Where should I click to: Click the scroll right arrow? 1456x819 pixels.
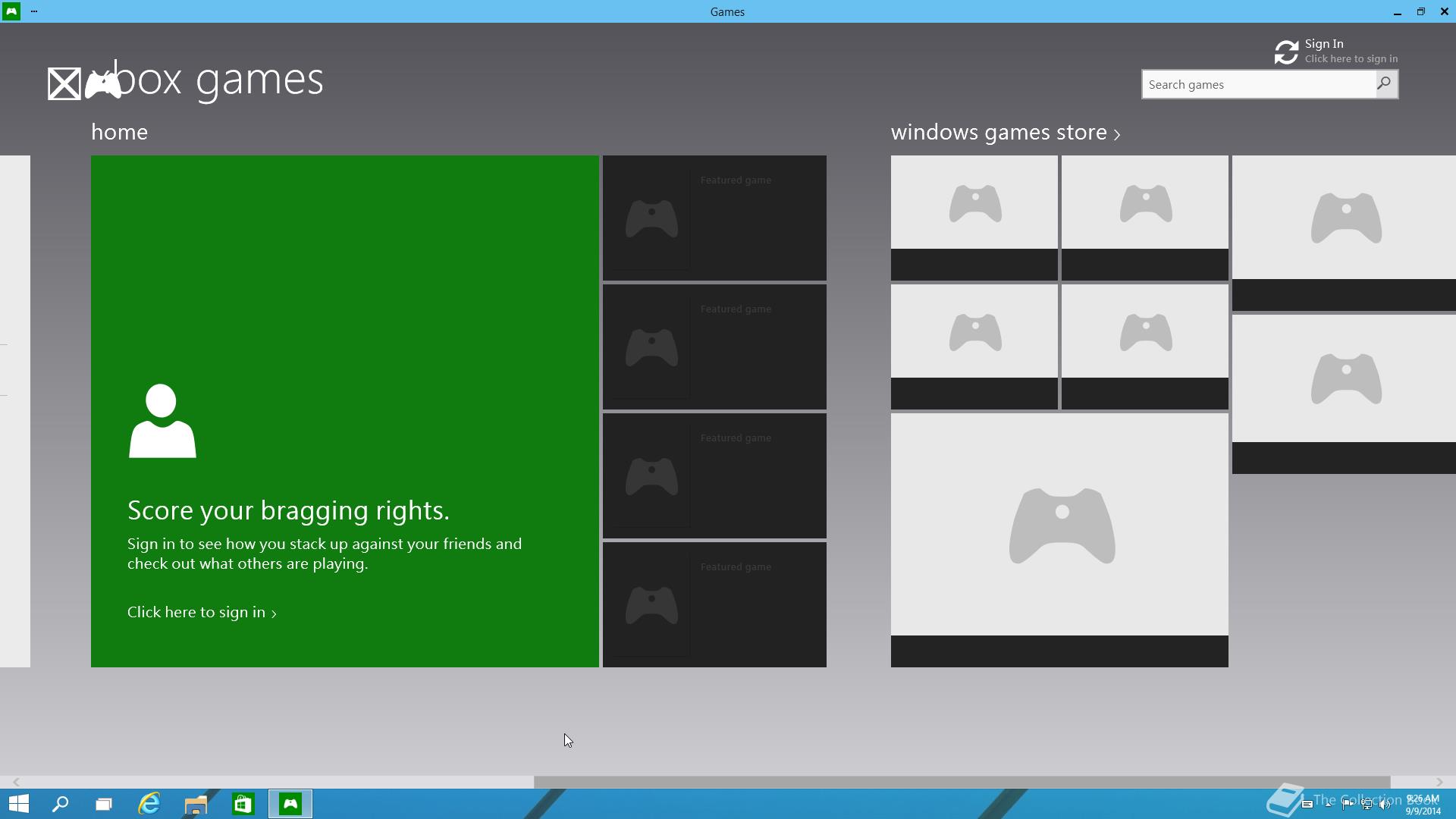click(x=1439, y=782)
